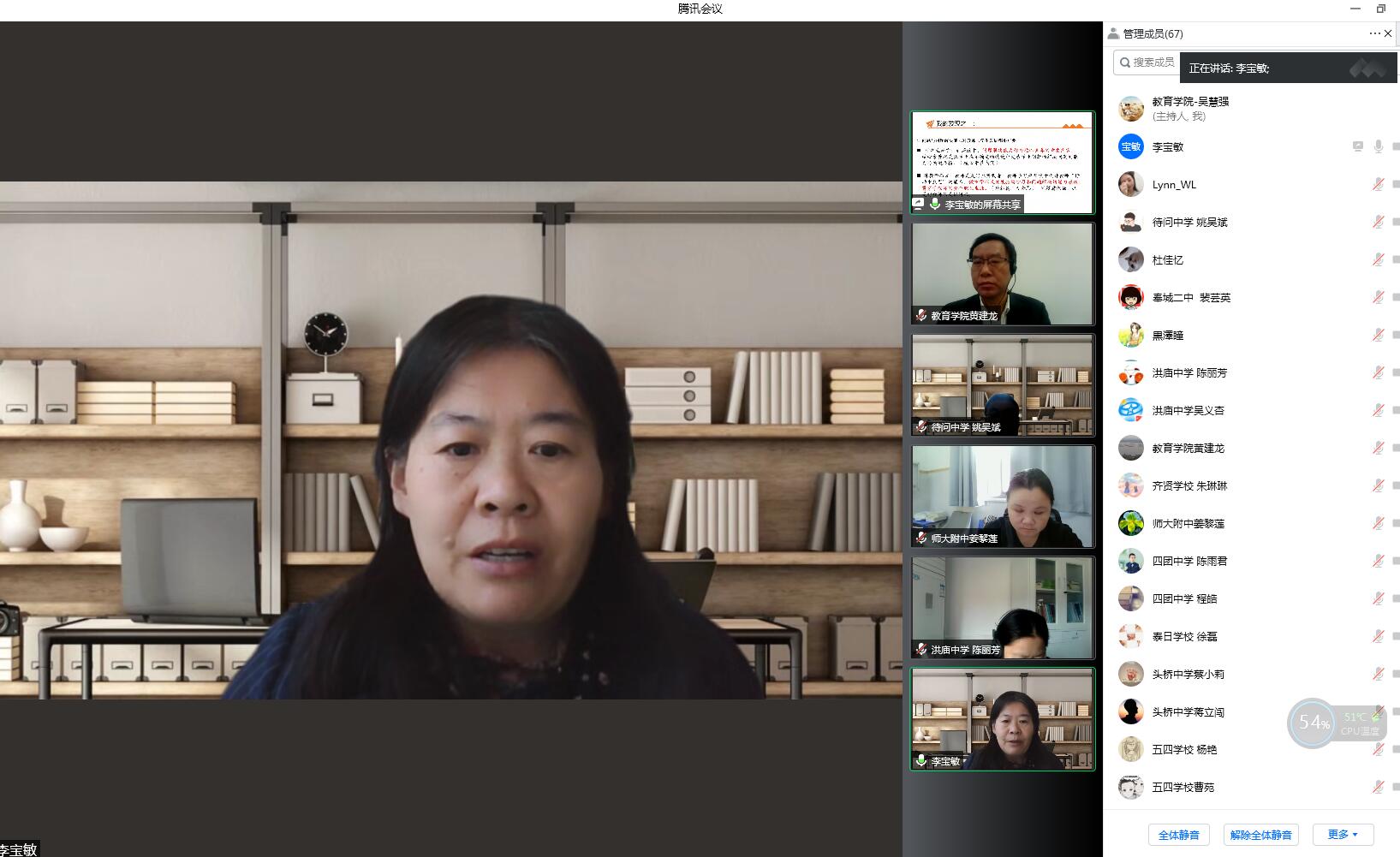The width and height of the screenshot is (1400, 857).
Task: Click the blue 宝敏 avatar for 李宝敏
Action: [x=1131, y=146]
